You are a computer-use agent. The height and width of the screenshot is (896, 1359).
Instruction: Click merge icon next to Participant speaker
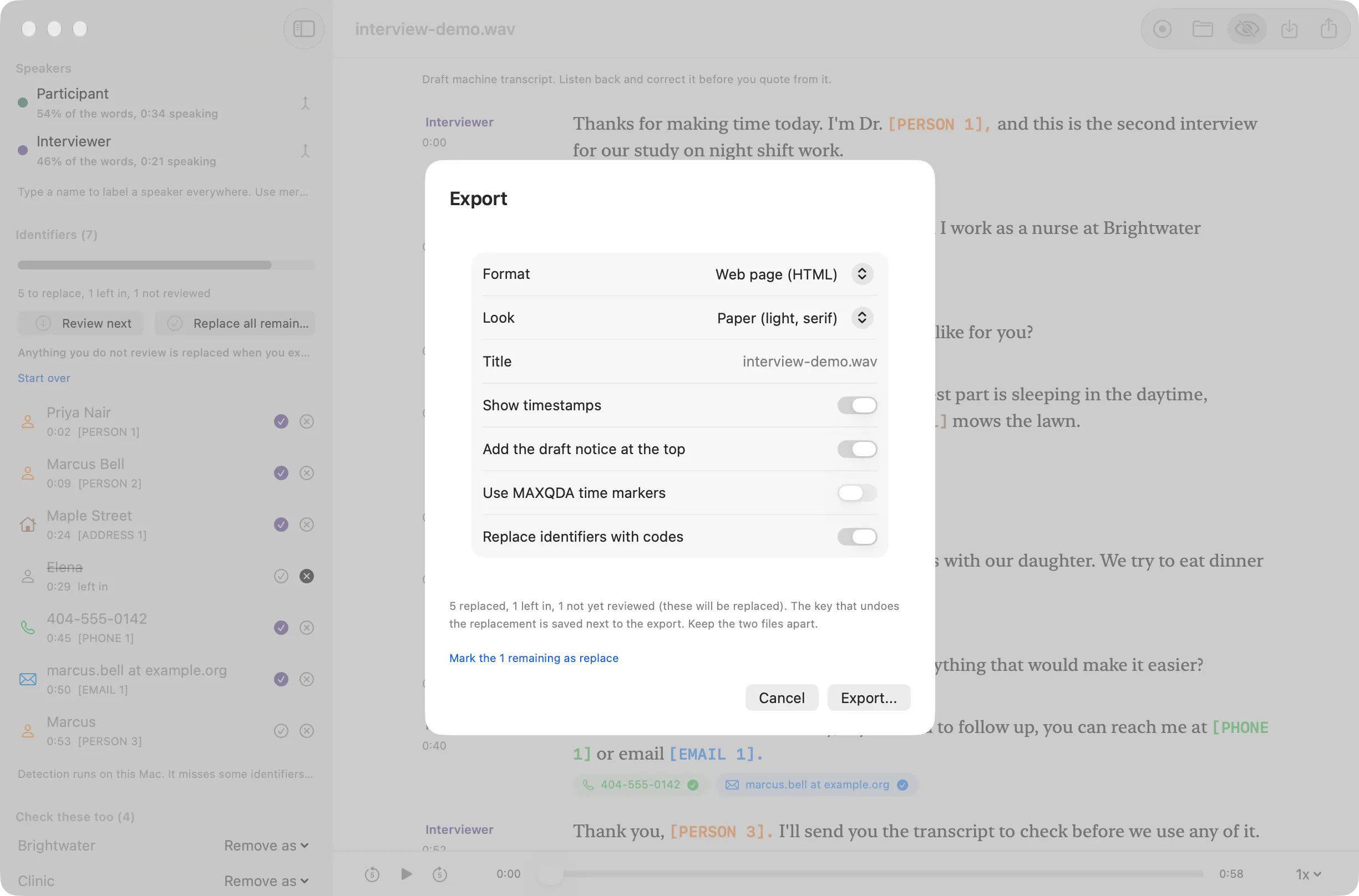[x=305, y=103]
